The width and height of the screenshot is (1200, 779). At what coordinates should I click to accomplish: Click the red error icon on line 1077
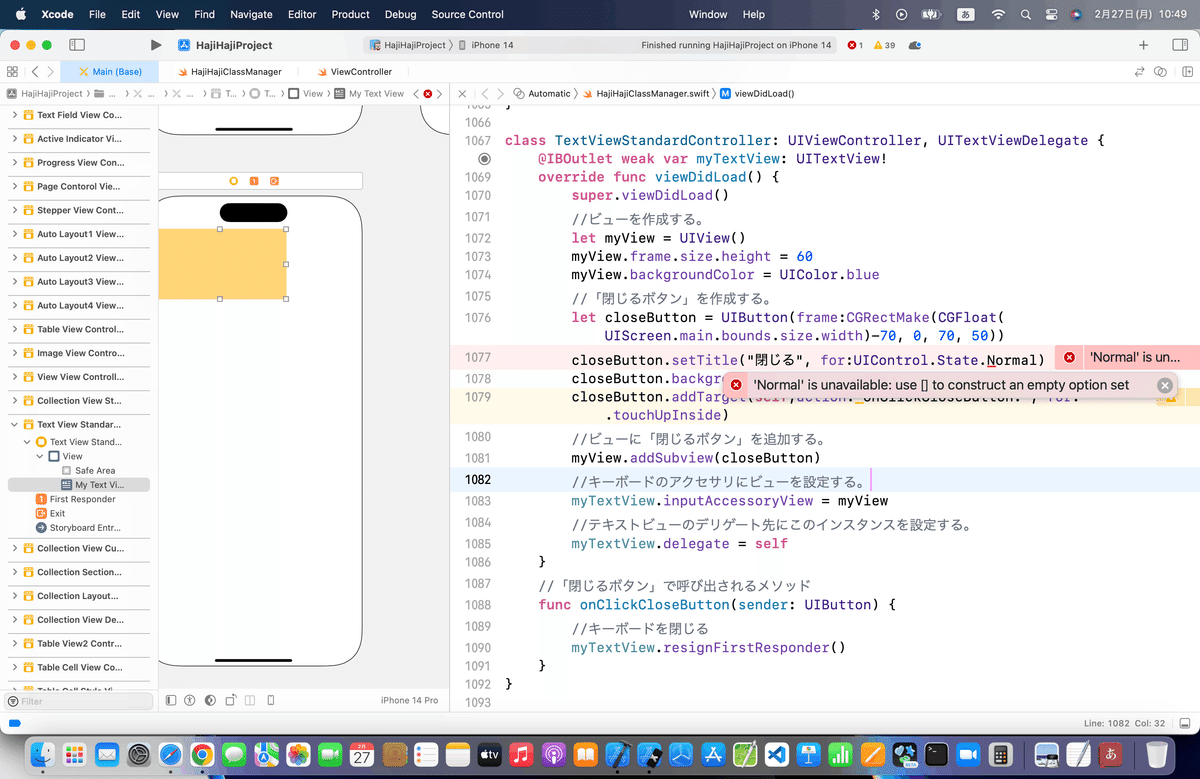click(1069, 357)
